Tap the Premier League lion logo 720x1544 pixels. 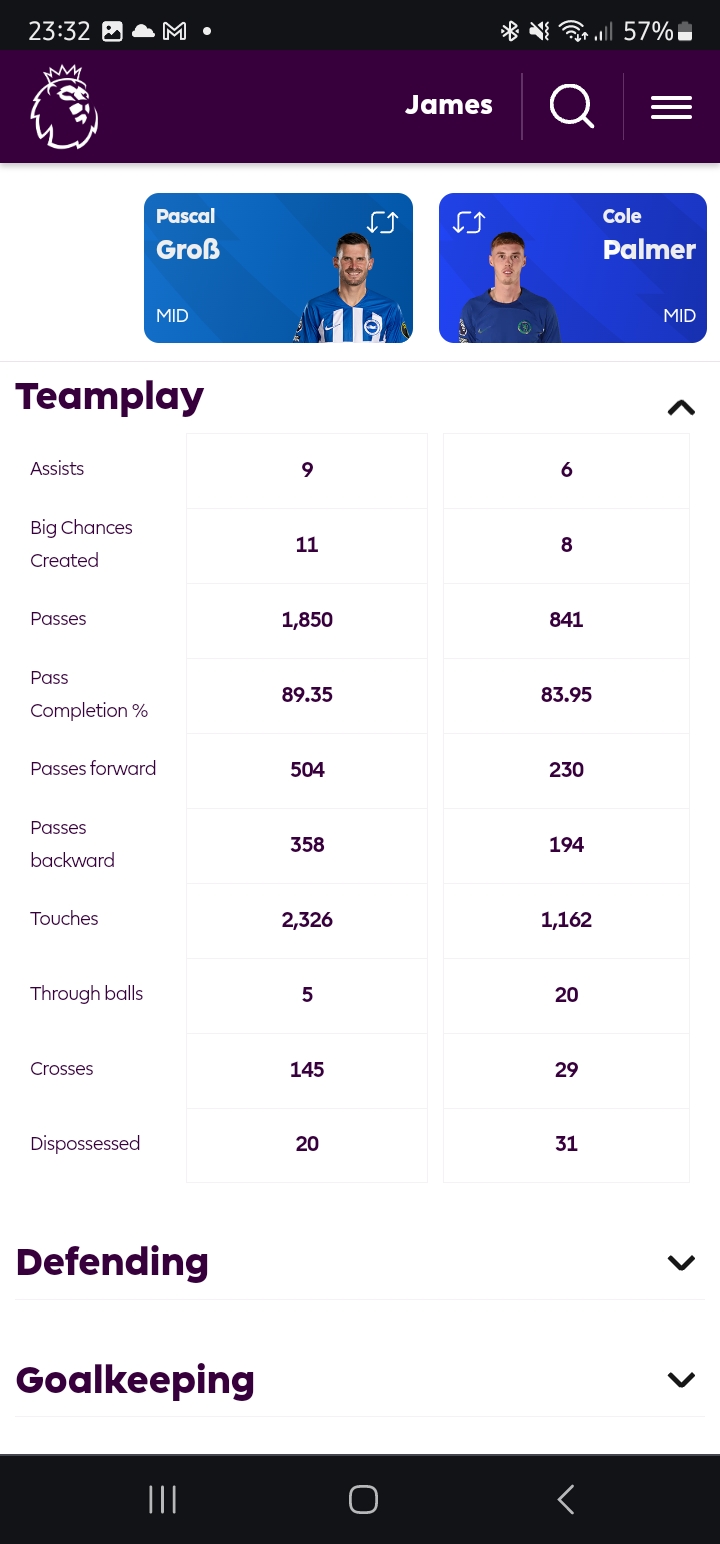tap(64, 107)
